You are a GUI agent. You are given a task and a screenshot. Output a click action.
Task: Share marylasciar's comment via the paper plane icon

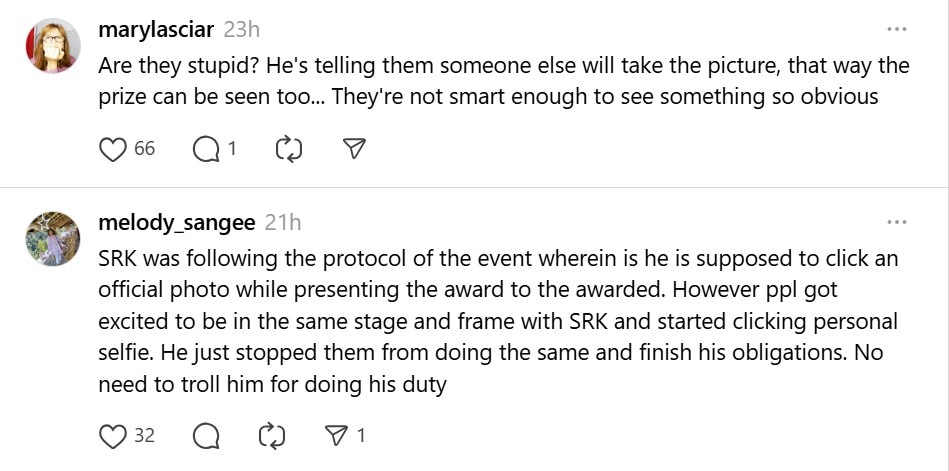353,149
